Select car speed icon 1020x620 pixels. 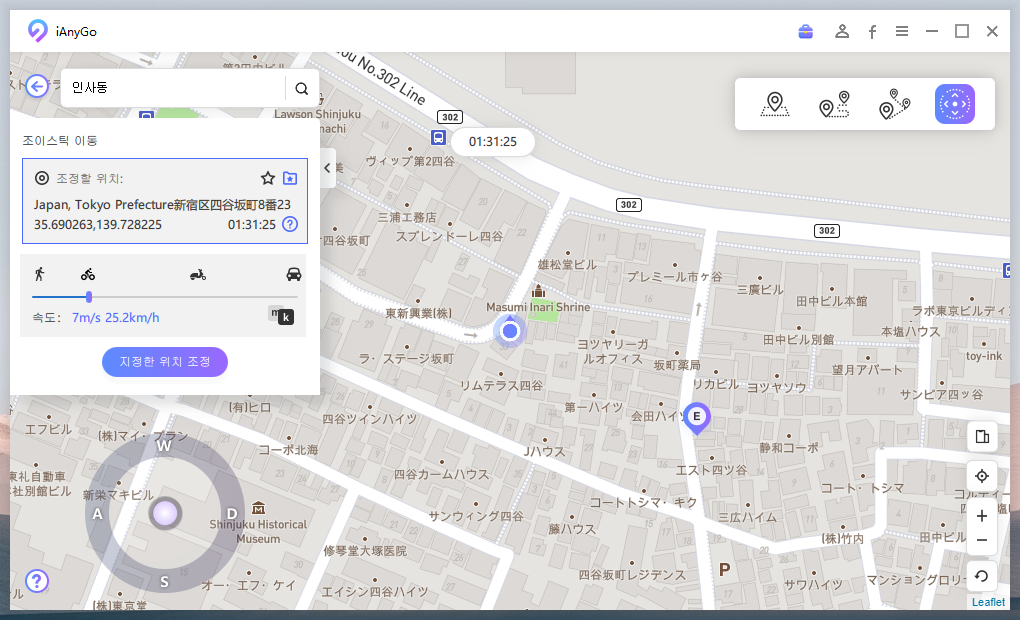[294, 274]
